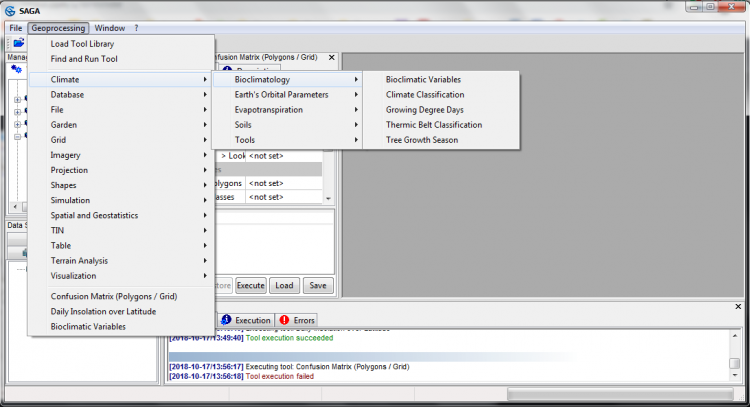Image resolution: width=750 pixels, height=407 pixels.
Task: Open the Climate Tools submenu
Action: (287, 140)
